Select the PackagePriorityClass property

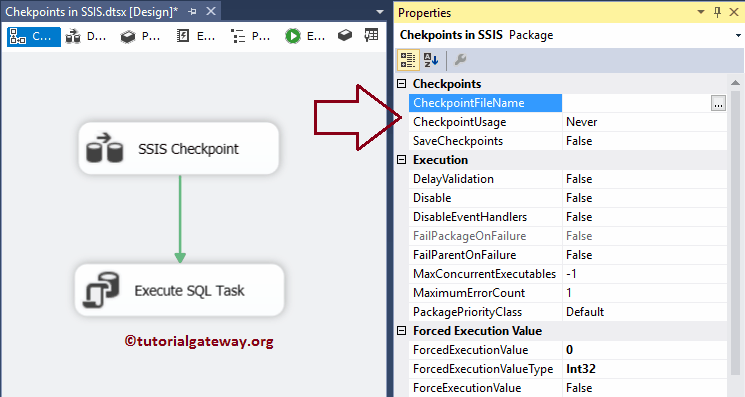coord(485,312)
